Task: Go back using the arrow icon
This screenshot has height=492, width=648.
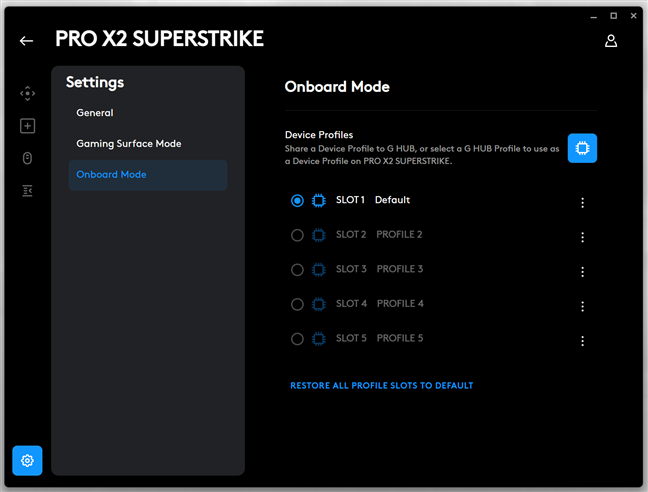Action: pyautogui.click(x=26, y=41)
